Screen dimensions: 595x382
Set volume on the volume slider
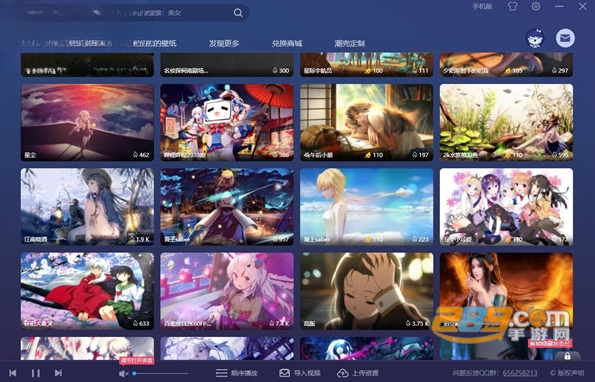coord(161,374)
